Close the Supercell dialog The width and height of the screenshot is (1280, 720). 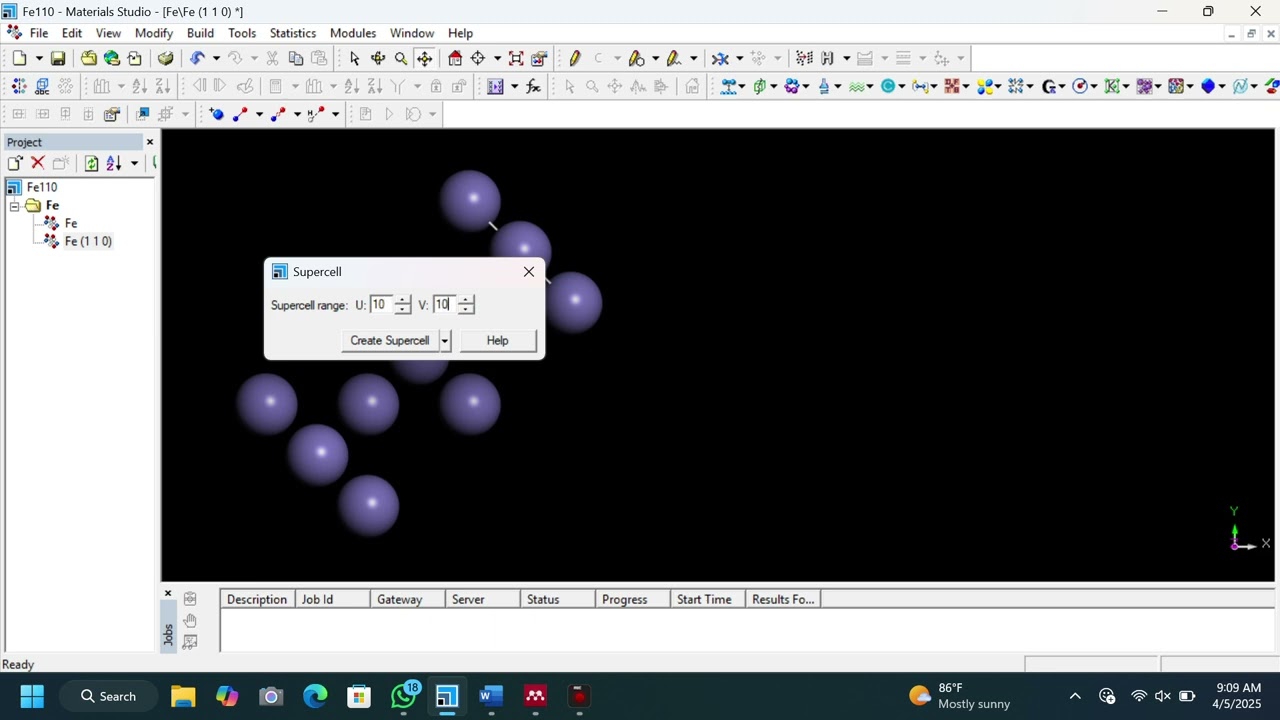pos(529,272)
